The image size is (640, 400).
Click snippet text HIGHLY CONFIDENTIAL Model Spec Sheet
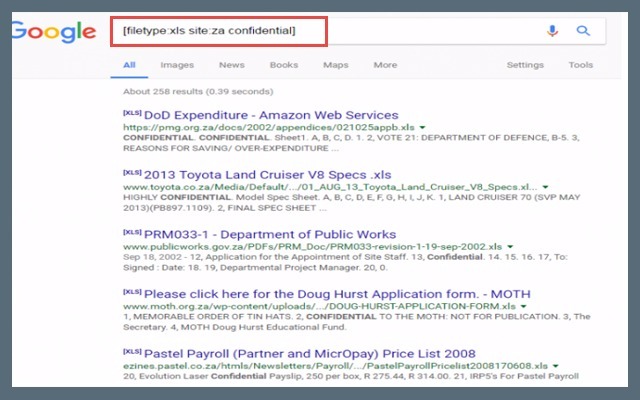(x=351, y=202)
